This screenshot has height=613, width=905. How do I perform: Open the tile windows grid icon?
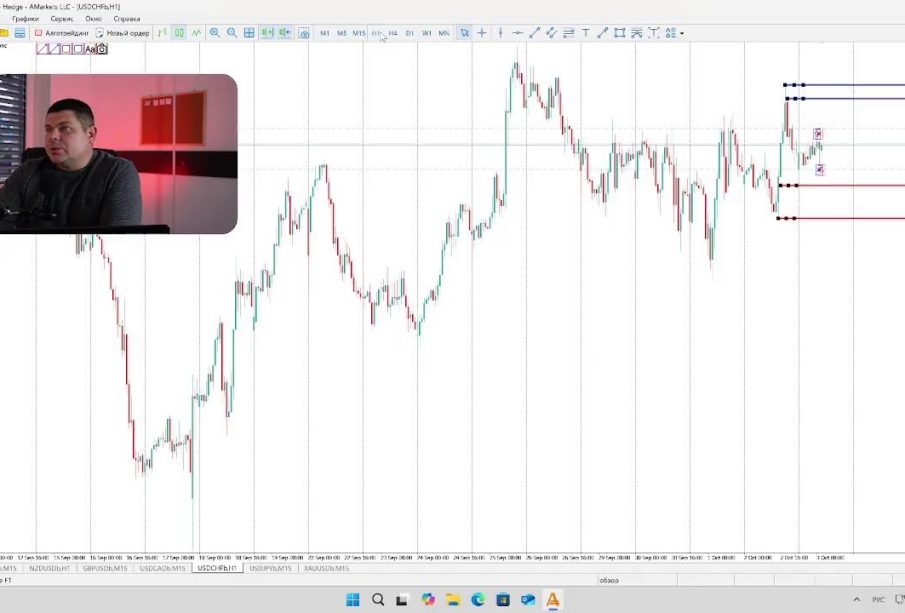click(x=249, y=33)
